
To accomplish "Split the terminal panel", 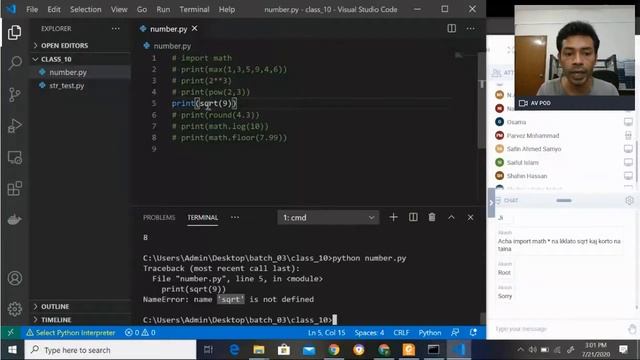I will 413,218.
